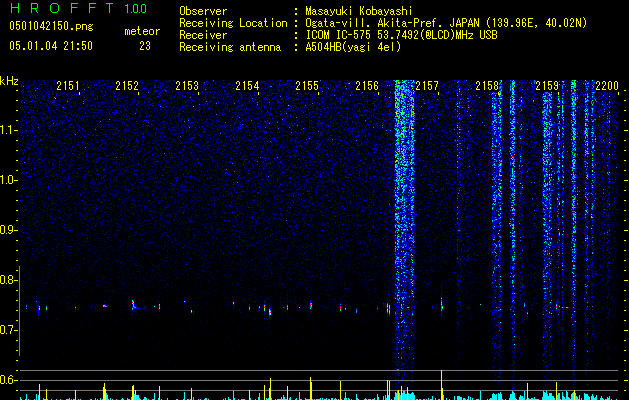
Task: Click the 0.8 kHz axis label
Action: point(8,280)
